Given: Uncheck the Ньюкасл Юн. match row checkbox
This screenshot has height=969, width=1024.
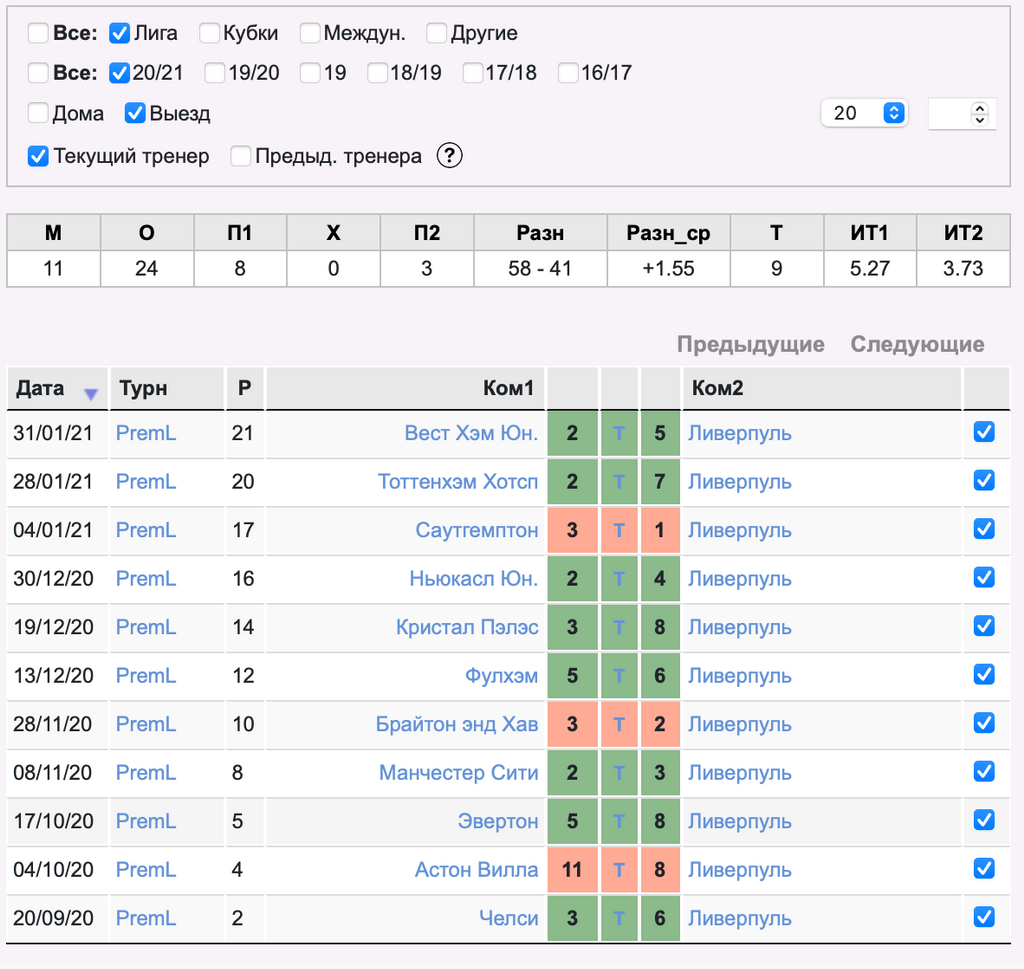Looking at the screenshot, I should tap(984, 577).
